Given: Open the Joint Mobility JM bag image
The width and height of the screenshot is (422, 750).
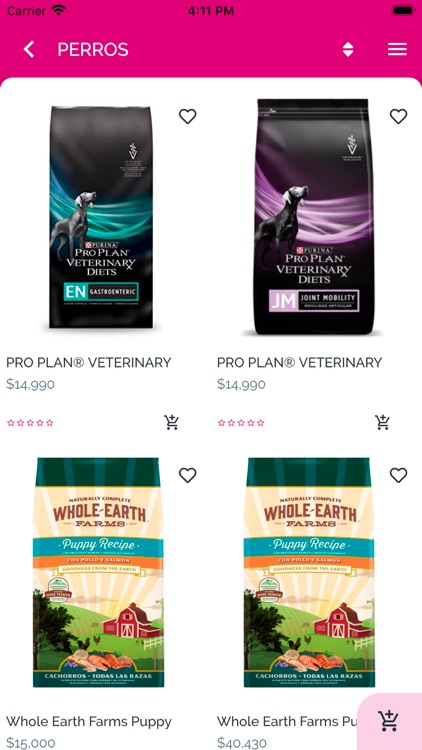Looking at the screenshot, I should click(x=313, y=217).
